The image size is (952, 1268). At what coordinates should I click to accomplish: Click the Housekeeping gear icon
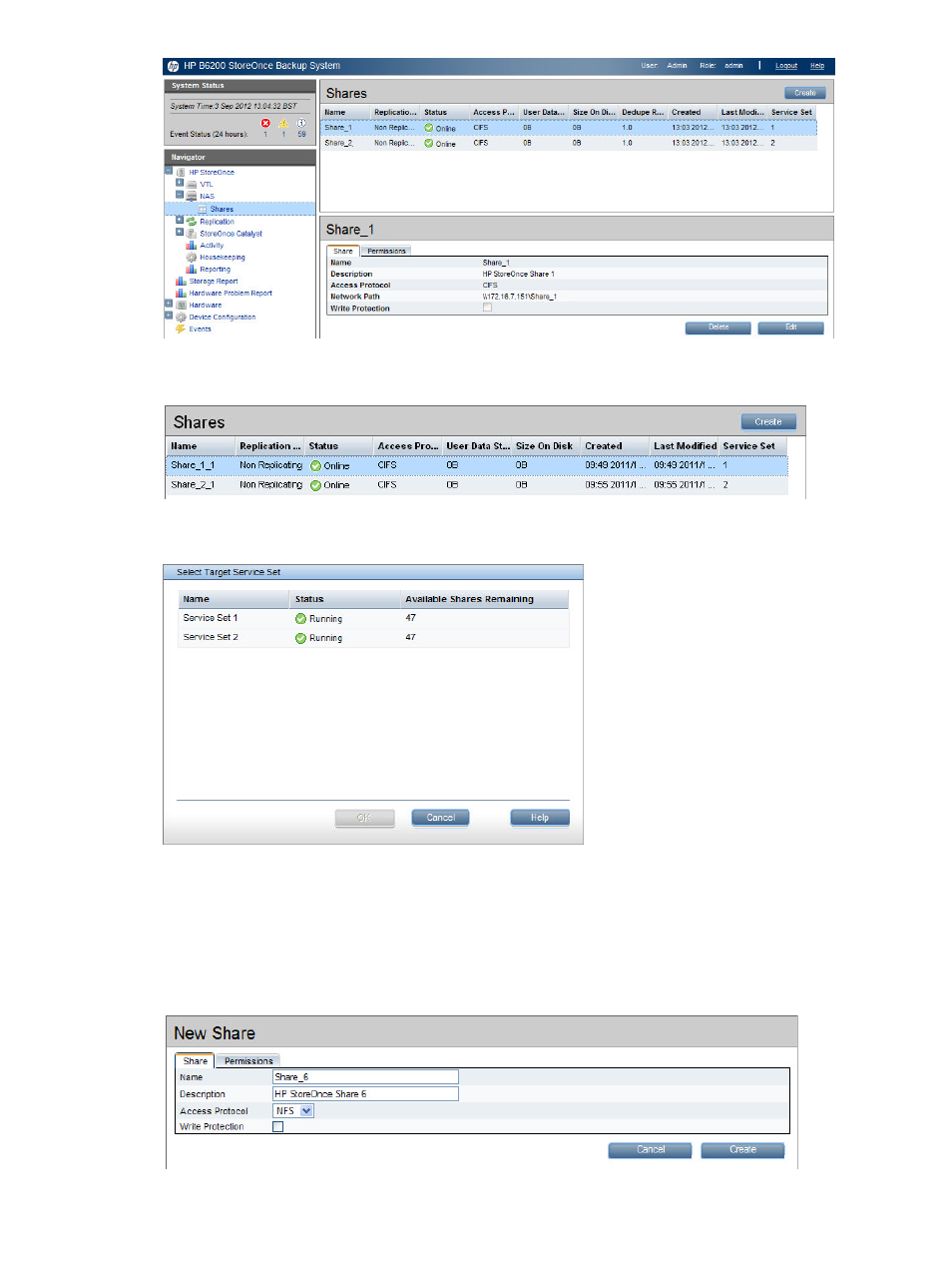click(x=192, y=258)
